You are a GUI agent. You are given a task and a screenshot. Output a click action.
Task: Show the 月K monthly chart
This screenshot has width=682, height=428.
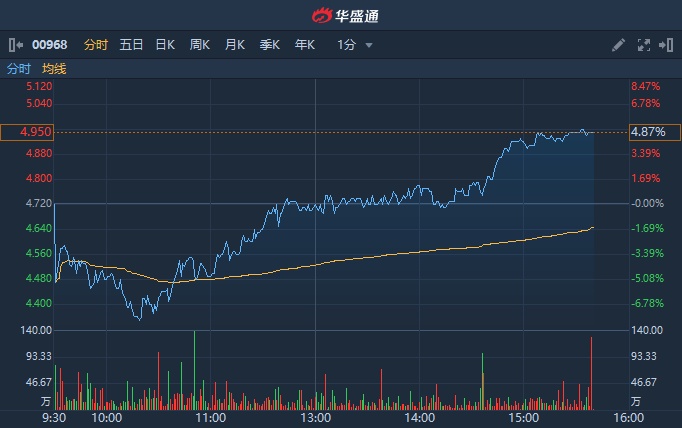coord(235,45)
